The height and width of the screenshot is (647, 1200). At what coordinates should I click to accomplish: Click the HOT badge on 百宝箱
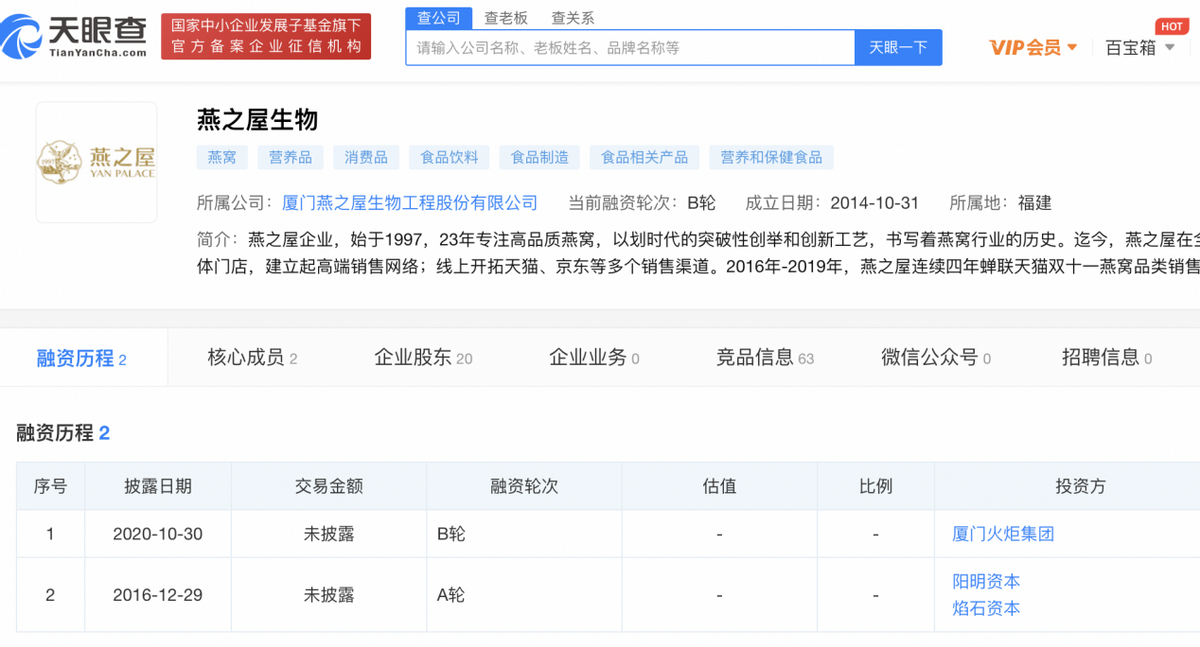tap(1171, 27)
